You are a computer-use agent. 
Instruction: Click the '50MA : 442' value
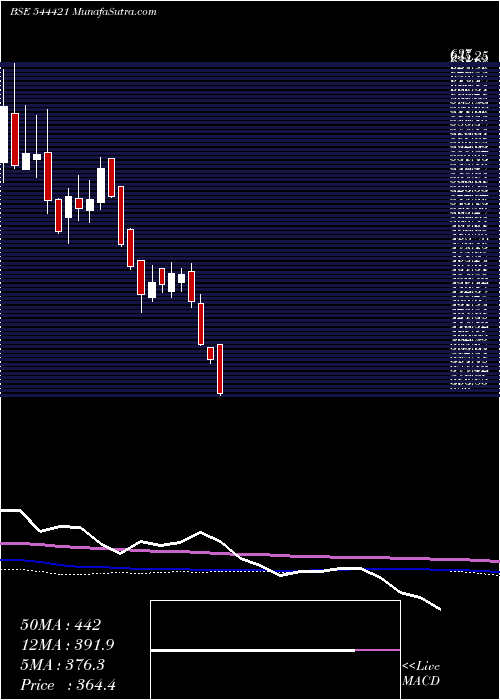tap(61, 625)
